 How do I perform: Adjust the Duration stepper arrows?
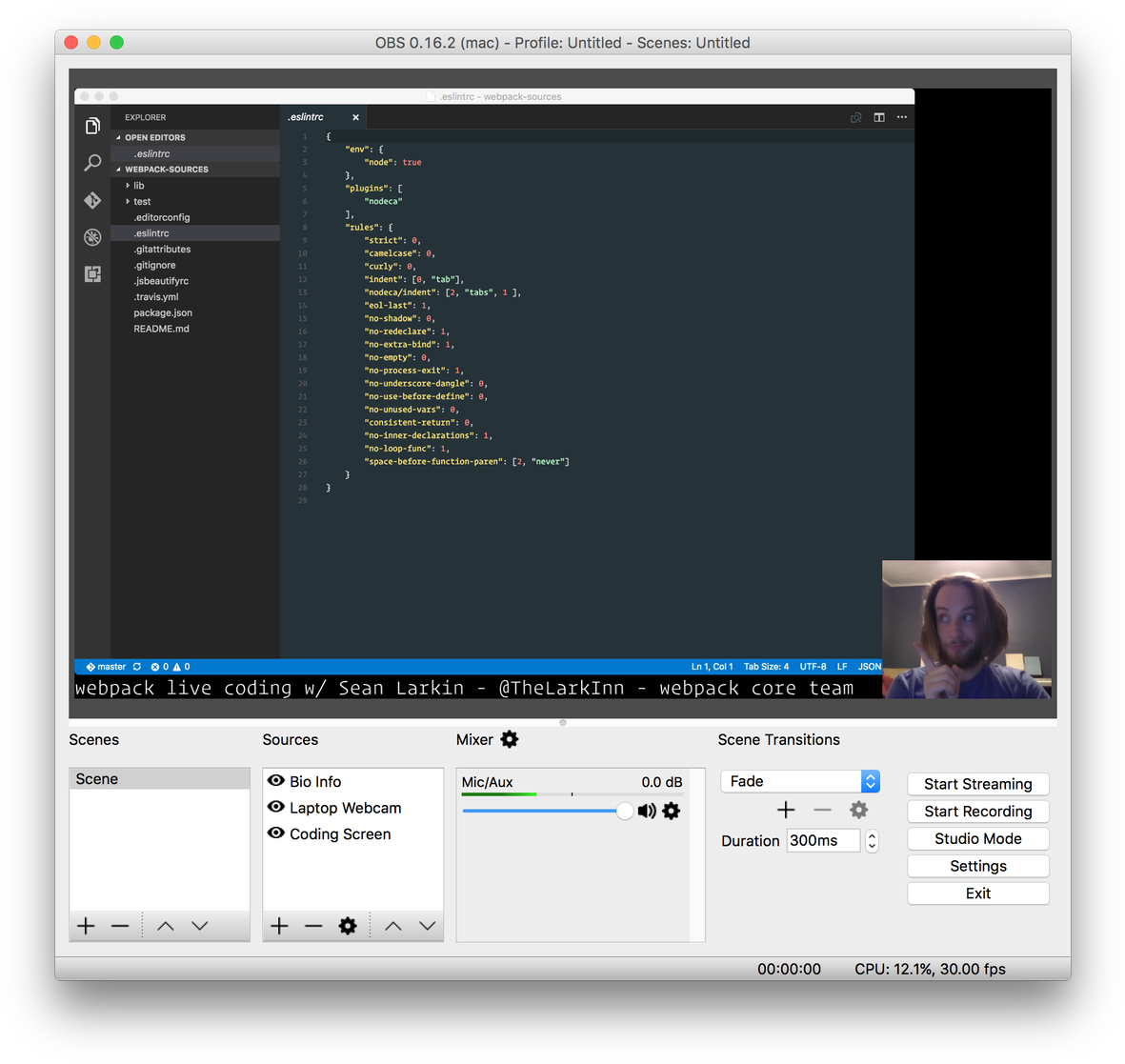(872, 840)
